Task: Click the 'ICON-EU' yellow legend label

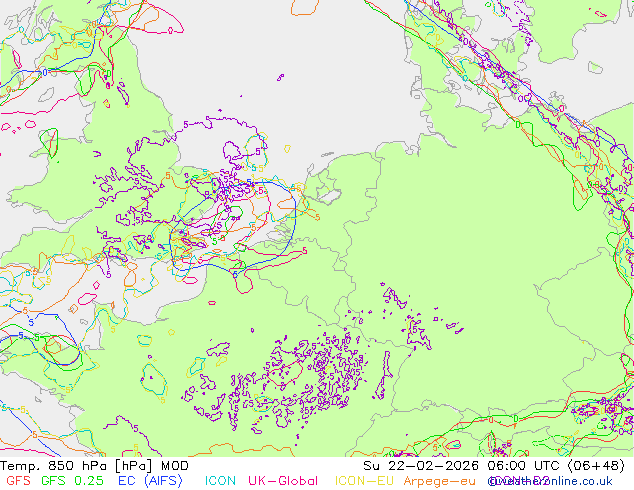Action: 364,481
